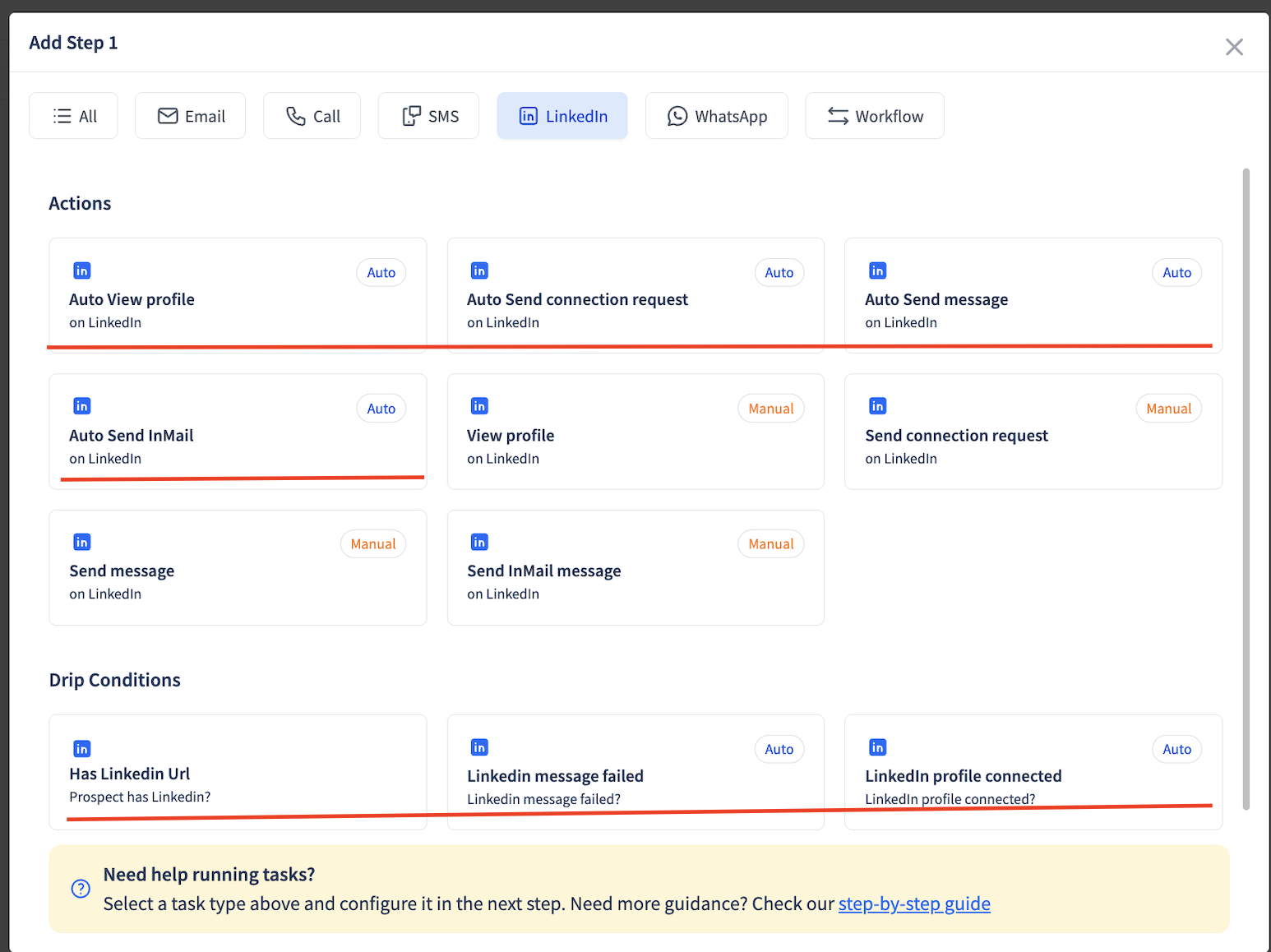Switch to the SMS tab
This screenshot has width=1271, height=952.
pos(428,116)
